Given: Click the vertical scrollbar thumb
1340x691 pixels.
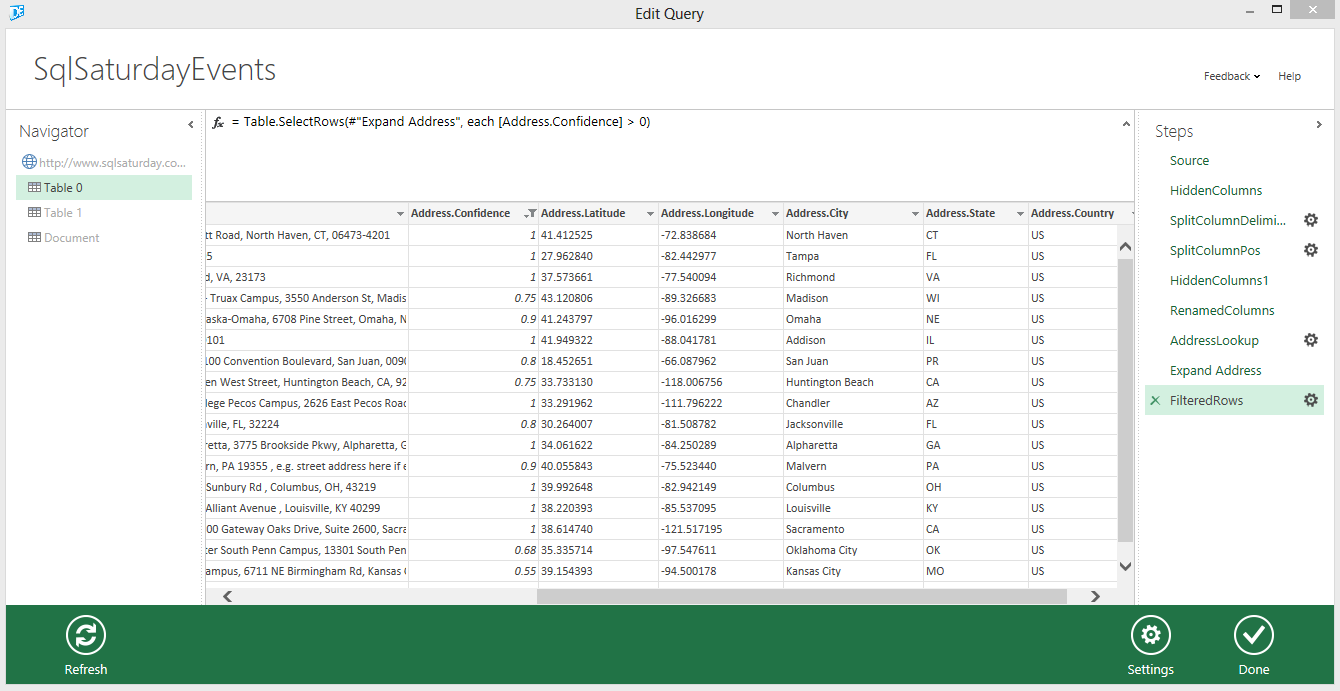Looking at the screenshot, I should pyautogui.click(x=1125, y=400).
